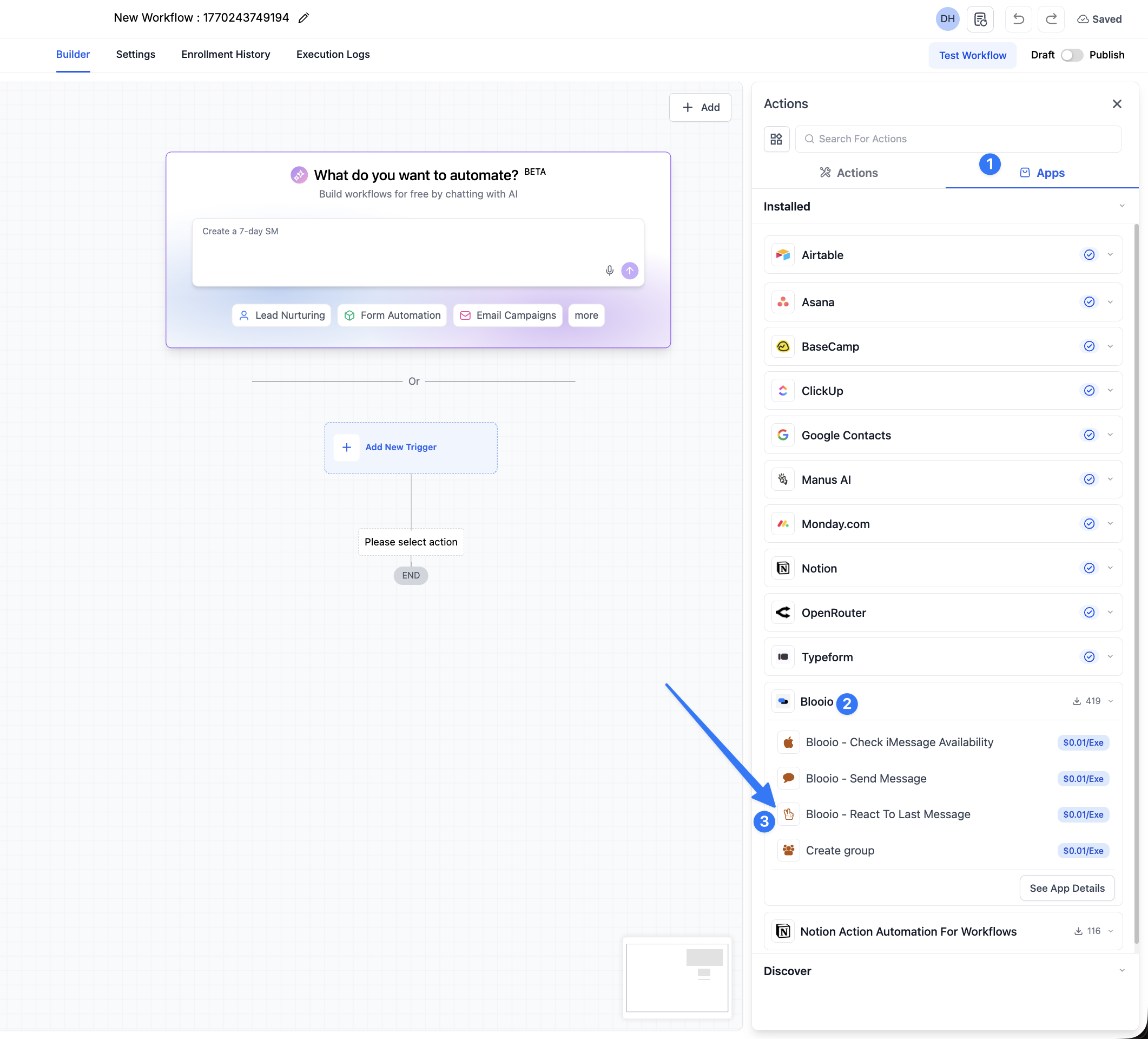Open the Execution Logs tab
The width and height of the screenshot is (1148, 1039).
pos(333,55)
